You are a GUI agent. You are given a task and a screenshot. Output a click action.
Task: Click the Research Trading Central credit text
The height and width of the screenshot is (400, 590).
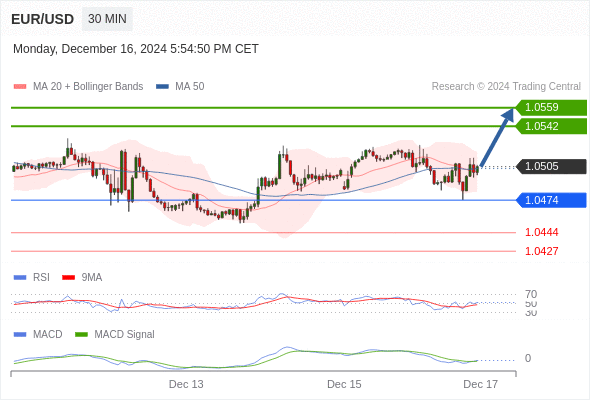tap(506, 87)
